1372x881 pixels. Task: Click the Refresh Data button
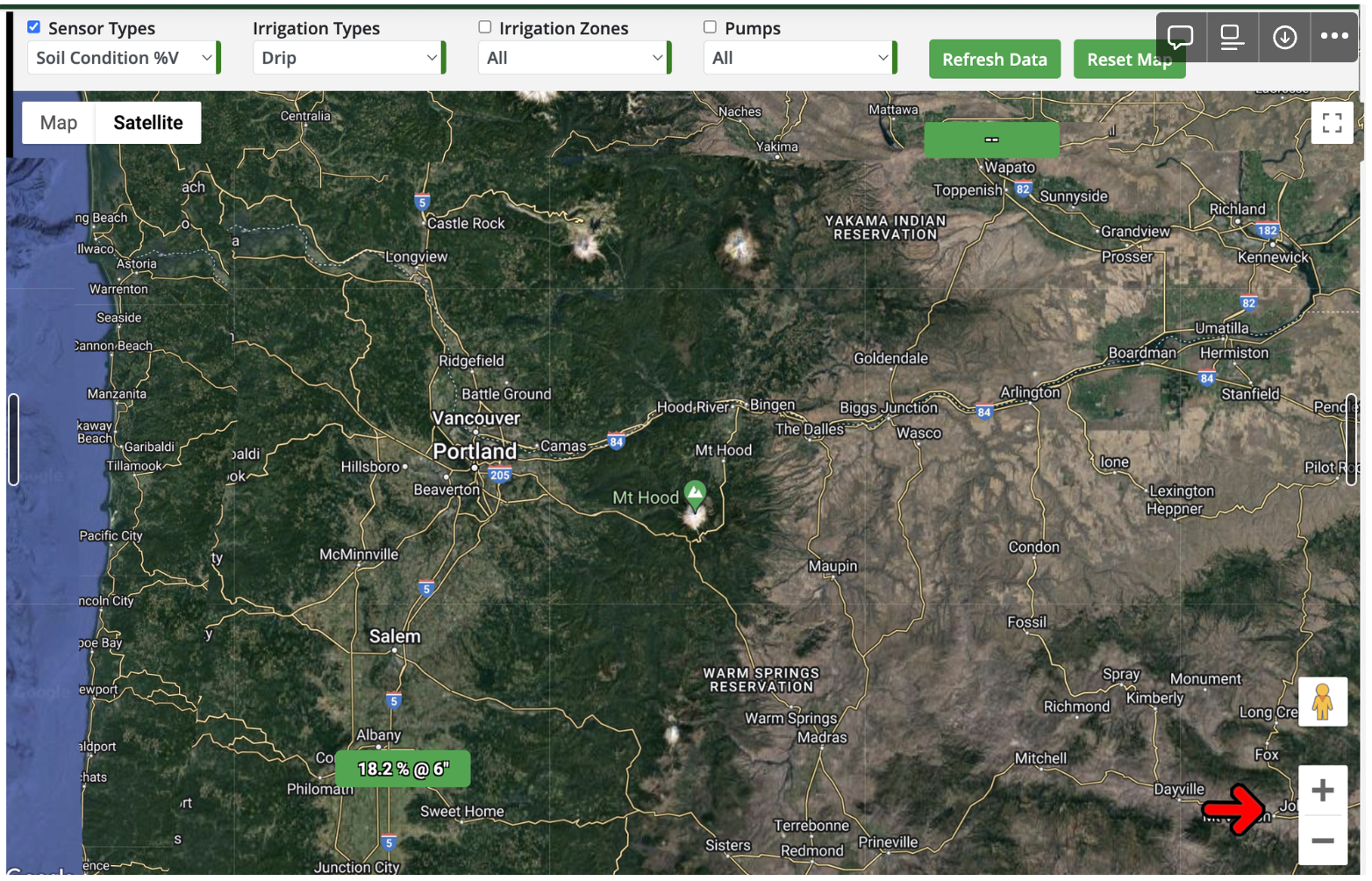click(x=995, y=60)
